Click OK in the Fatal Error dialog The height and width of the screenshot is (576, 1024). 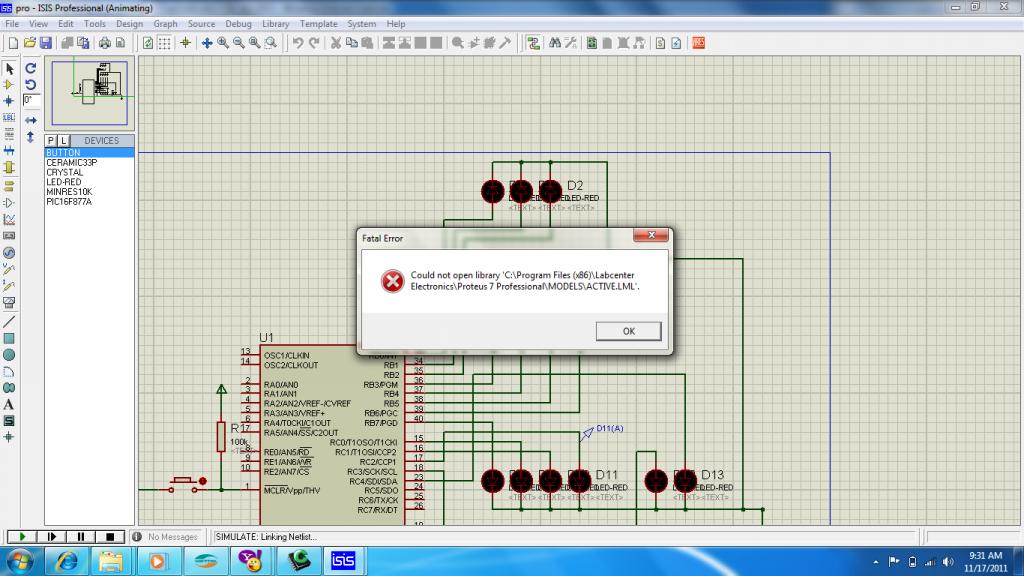[628, 331]
